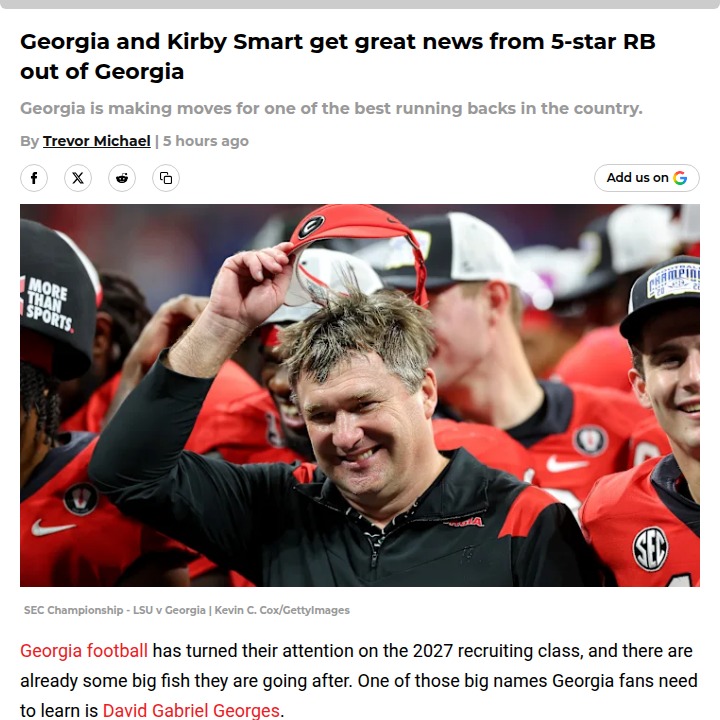Click the first paragraph of article text

(x=359, y=681)
